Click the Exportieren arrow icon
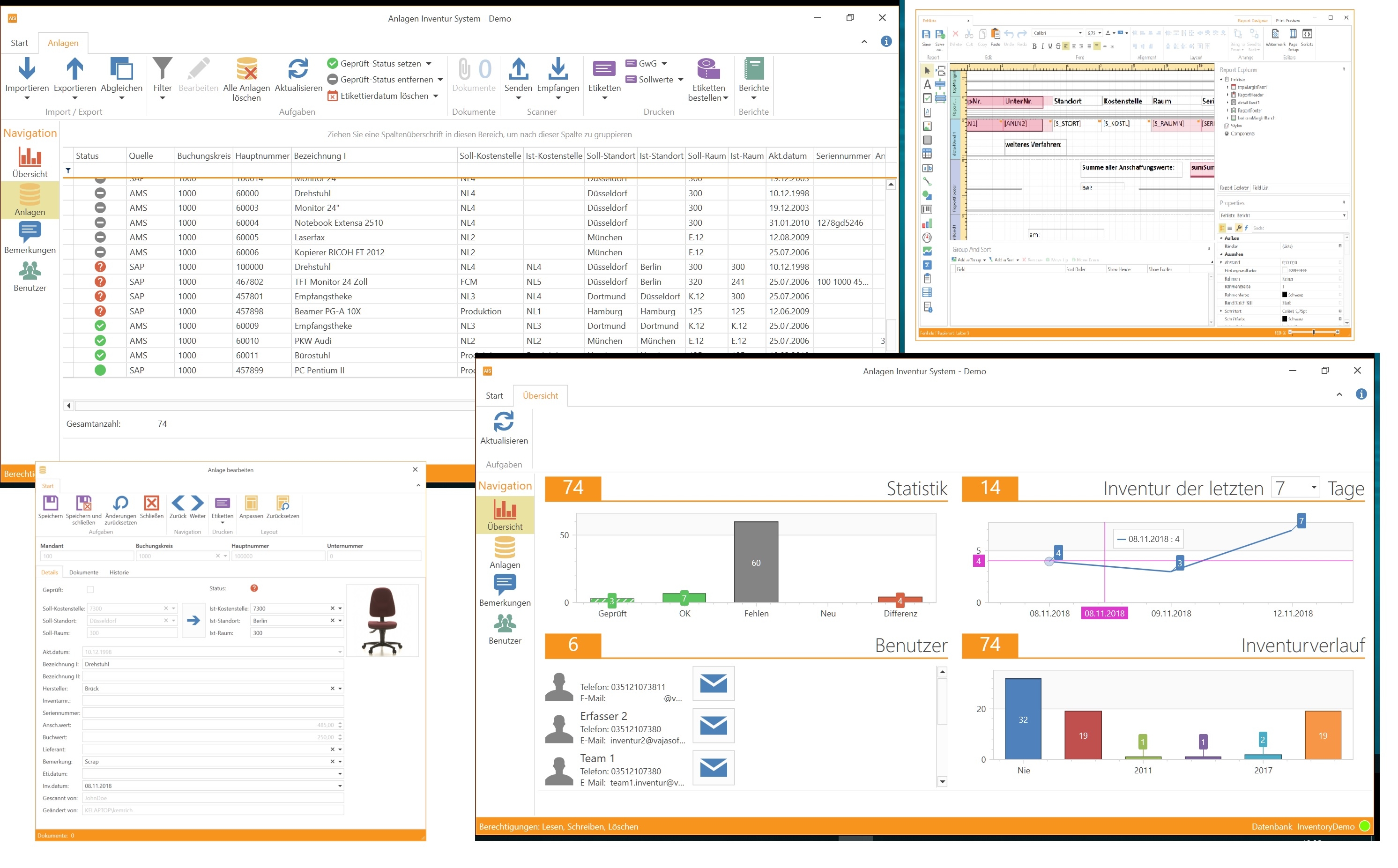Image resolution: width=1398 pixels, height=868 pixels. [x=74, y=69]
